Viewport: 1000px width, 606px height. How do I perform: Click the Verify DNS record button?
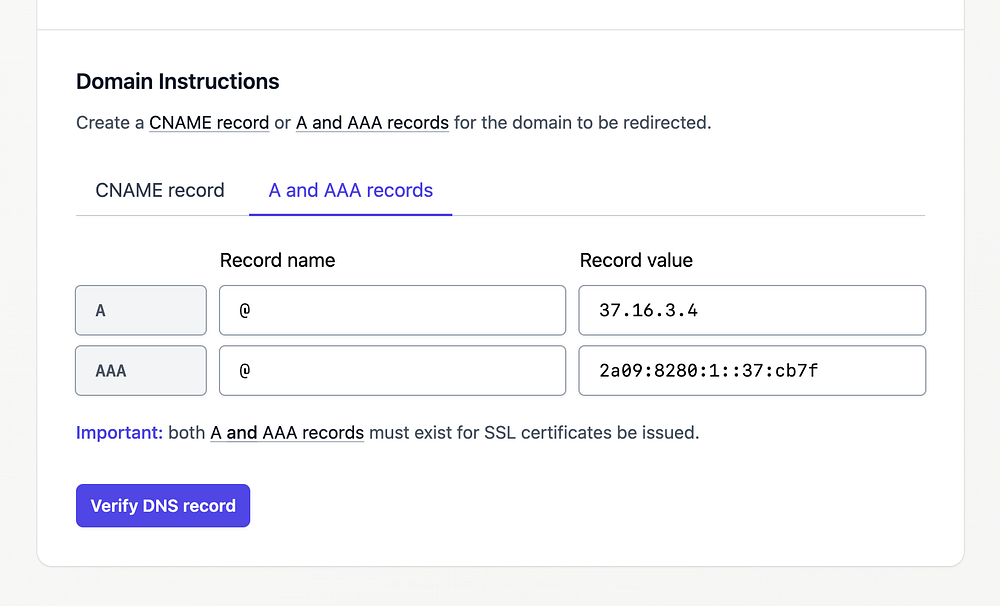tap(163, 506)
